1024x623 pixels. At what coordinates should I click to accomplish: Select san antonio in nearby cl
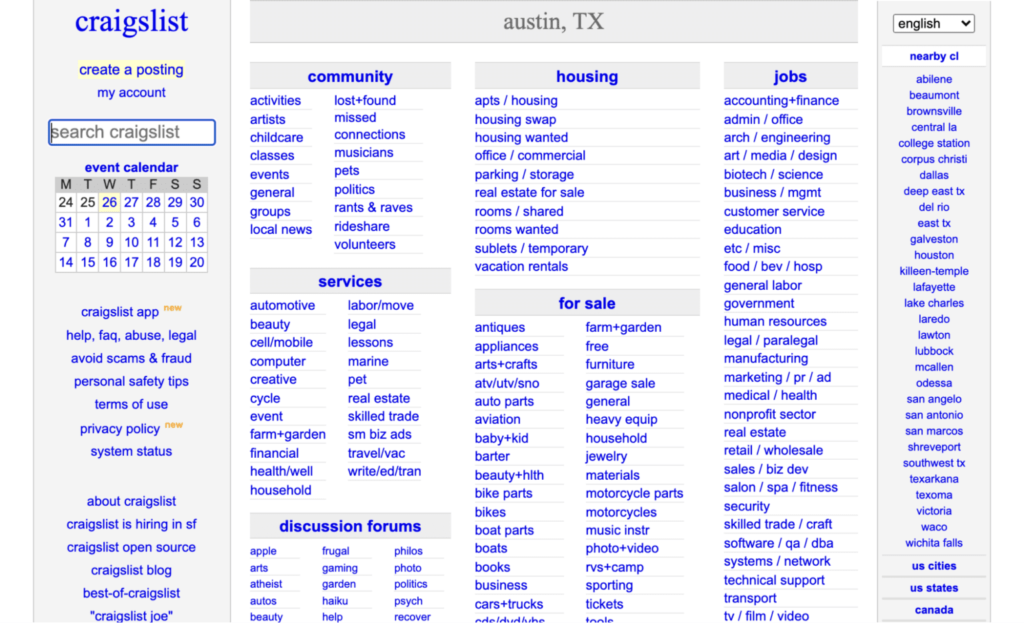[933, 415]
